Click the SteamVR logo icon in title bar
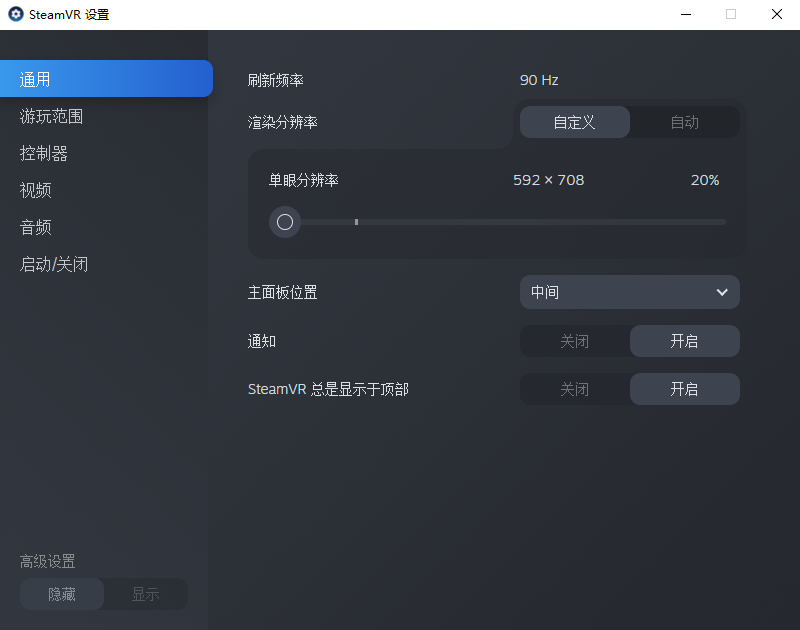The image size is (800, 630). pyautogui.click(x=16, y=14)
